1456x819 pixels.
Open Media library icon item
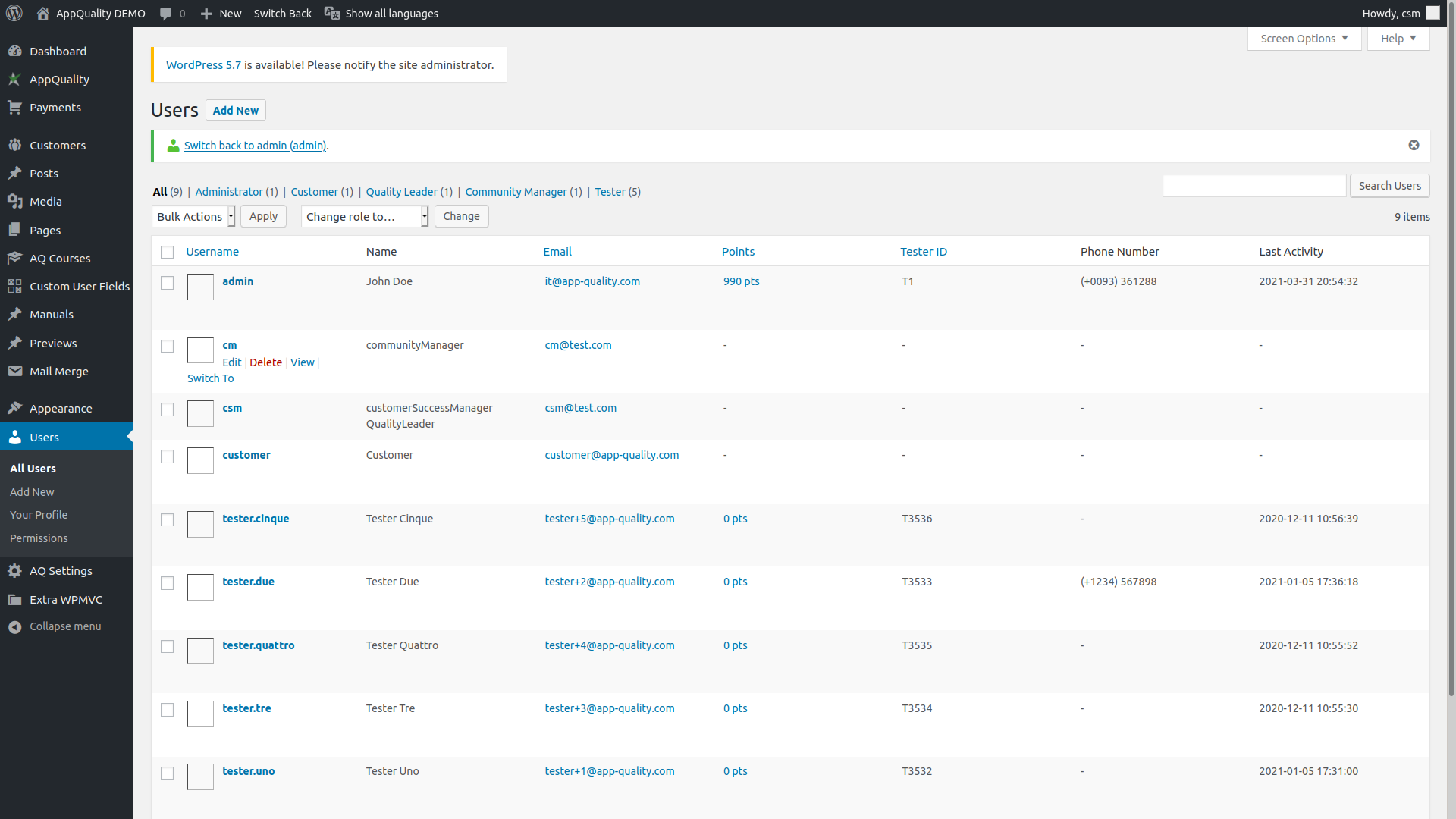(15, 202)
